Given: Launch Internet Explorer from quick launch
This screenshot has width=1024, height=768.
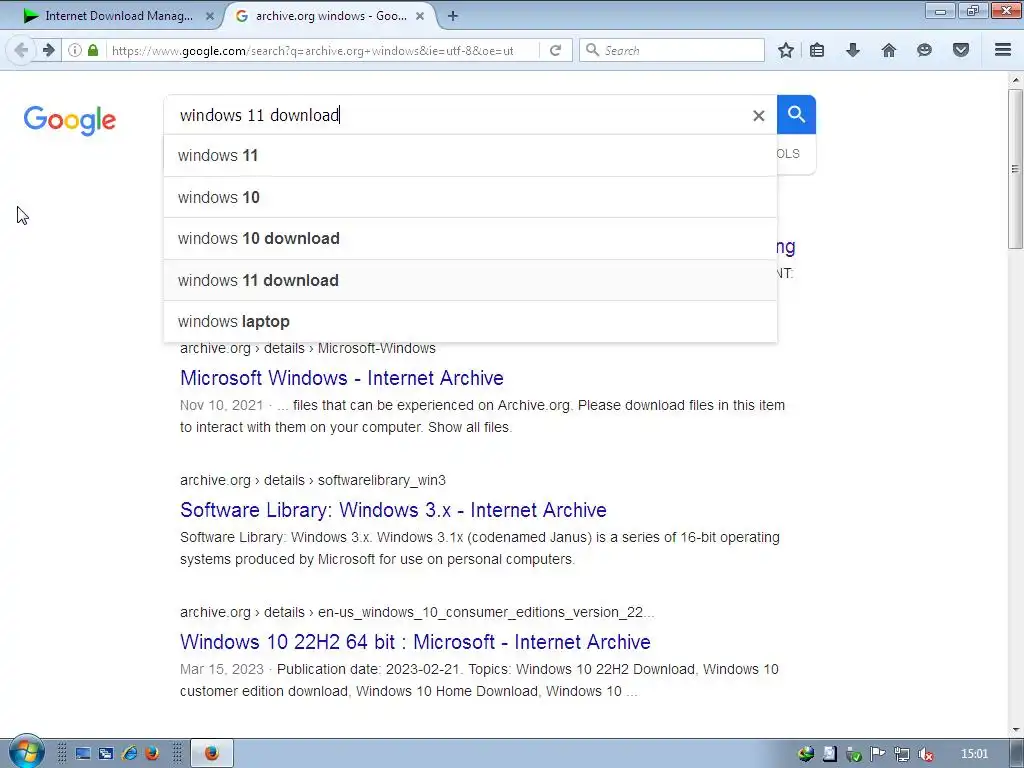Looking at the screenshot, I should 129,754.
